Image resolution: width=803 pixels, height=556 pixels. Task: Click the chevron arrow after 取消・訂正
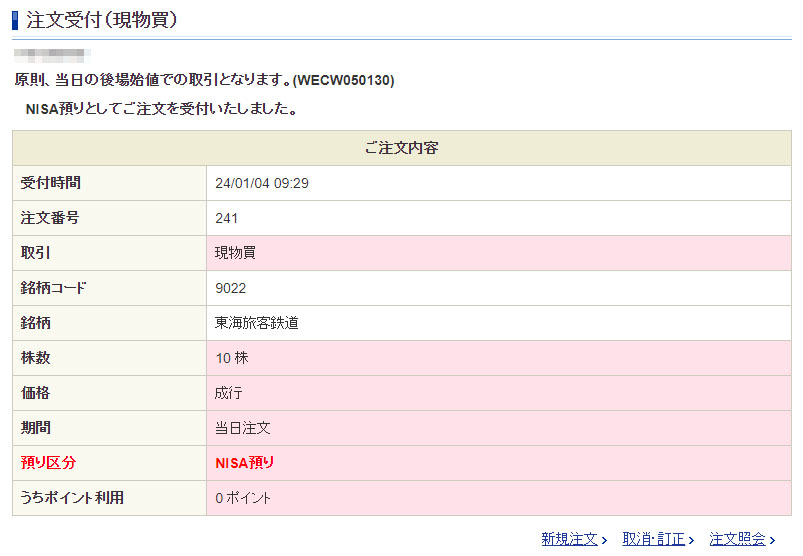click(691, 540)
